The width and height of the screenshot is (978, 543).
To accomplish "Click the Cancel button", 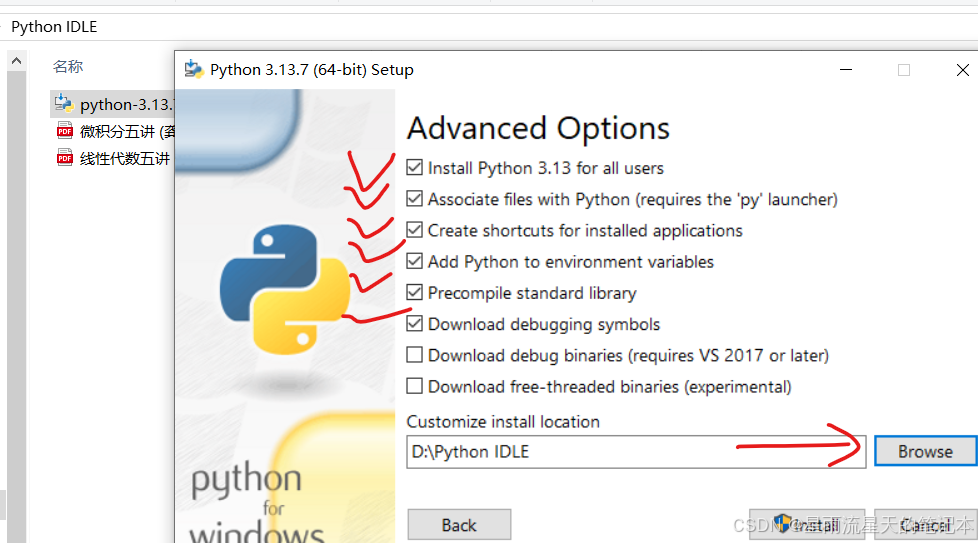I will coord(926,525).
